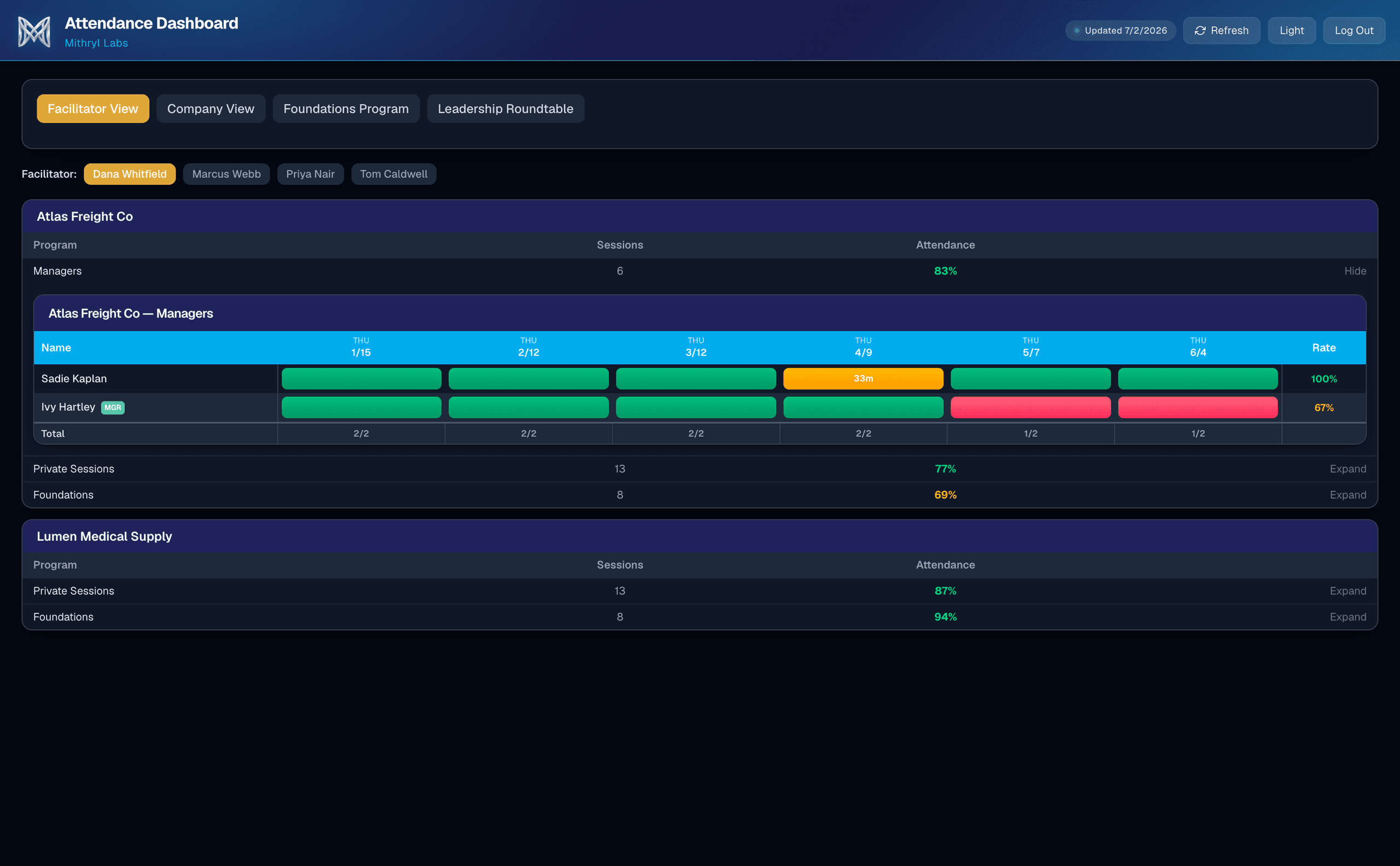Click the MGR badge beside Ivy Hartley
1400x866 pixels.
point(113,408)
